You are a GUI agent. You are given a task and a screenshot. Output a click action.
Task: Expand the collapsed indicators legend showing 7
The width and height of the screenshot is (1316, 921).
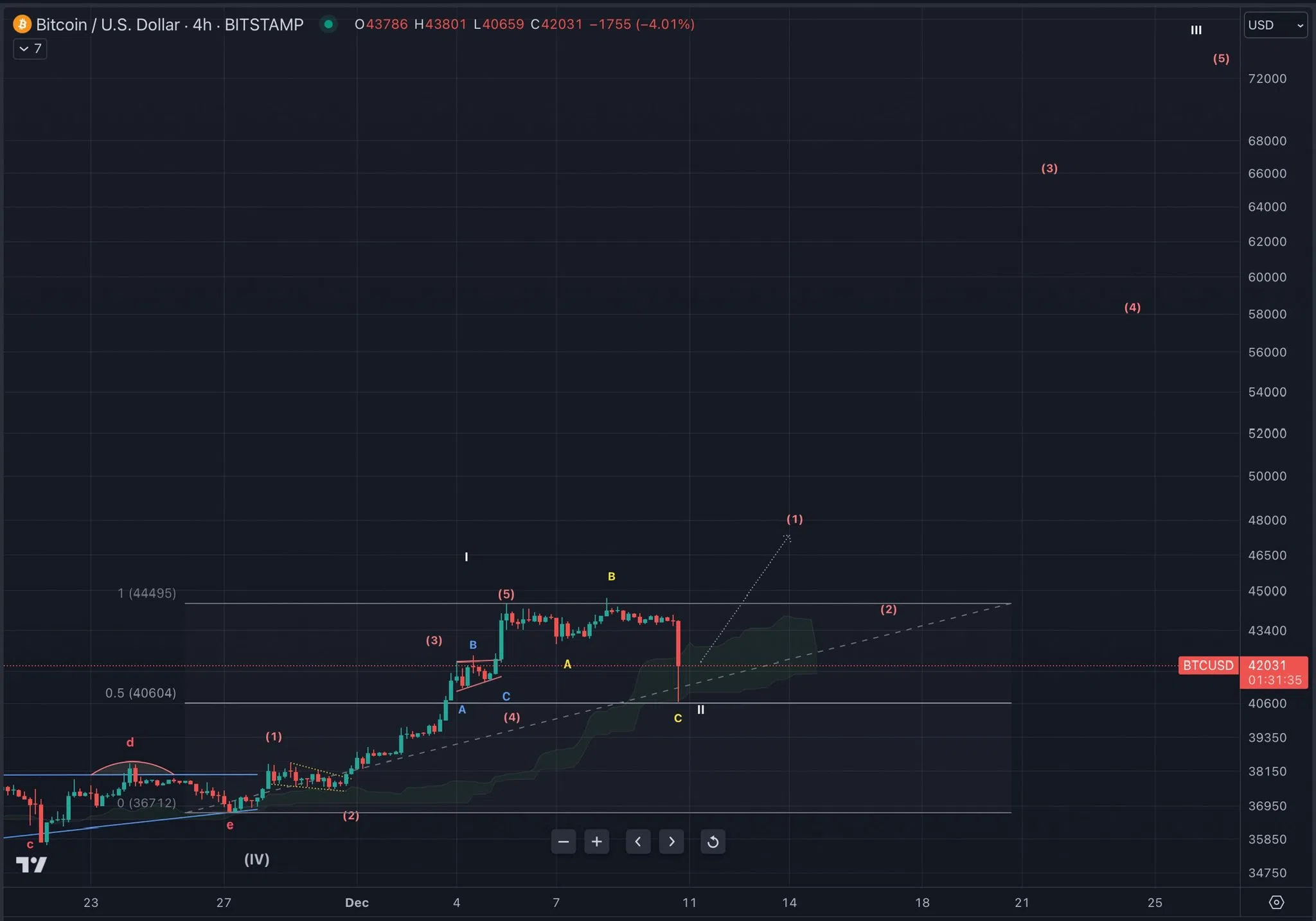tap(30, 49)
